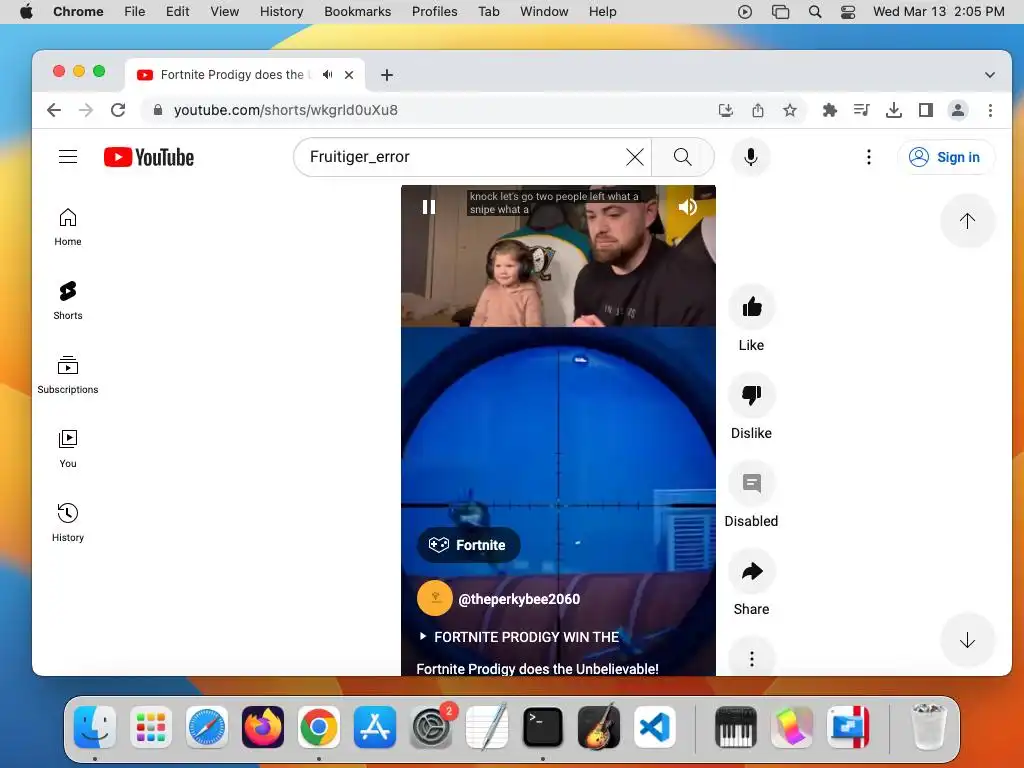Dislike the Fortnite Short
The image size is (1024, 768).
coord(752,394)
